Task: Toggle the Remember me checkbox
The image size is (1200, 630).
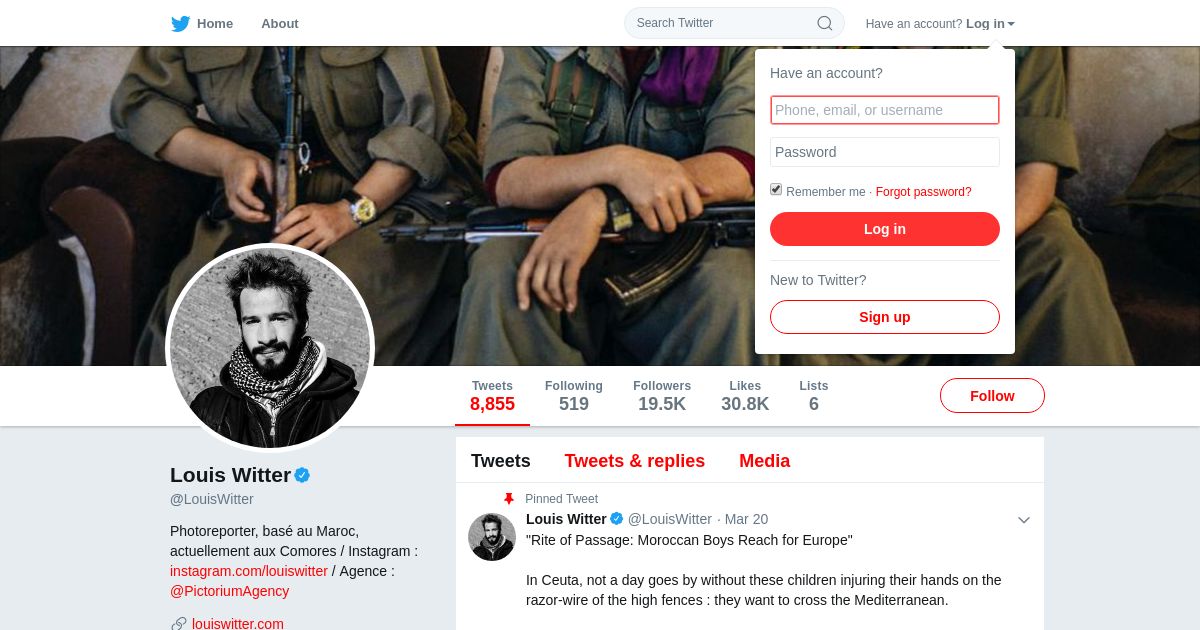Action: [776, 189]
